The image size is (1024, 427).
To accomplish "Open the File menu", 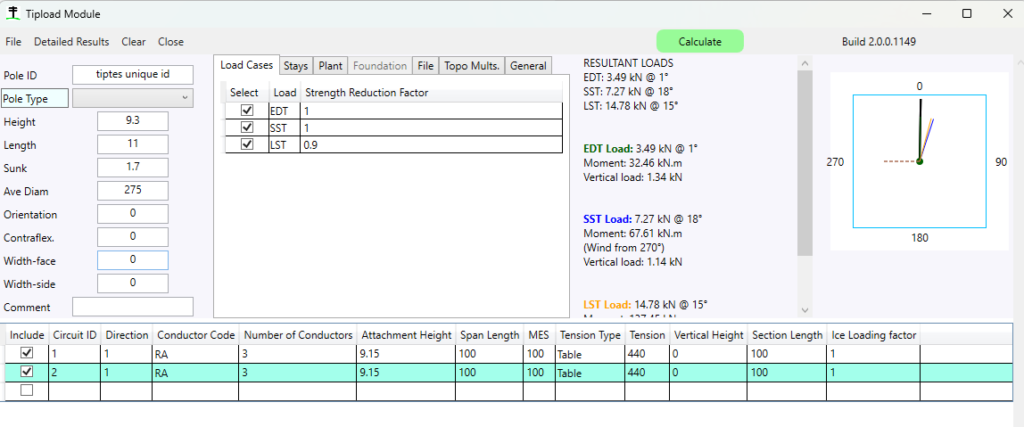I will coord(14,42).
